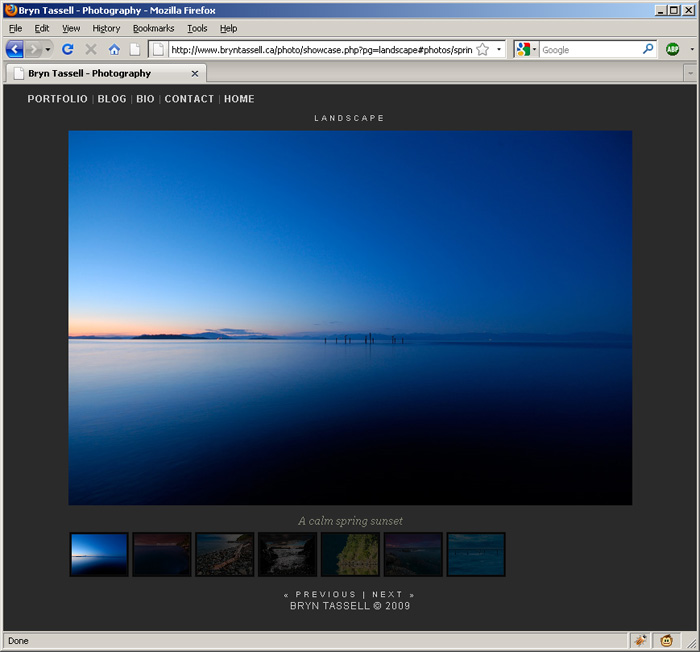Close the Bryn Tassell - Photography tab

pyautogui.click(x=195, y=74)
